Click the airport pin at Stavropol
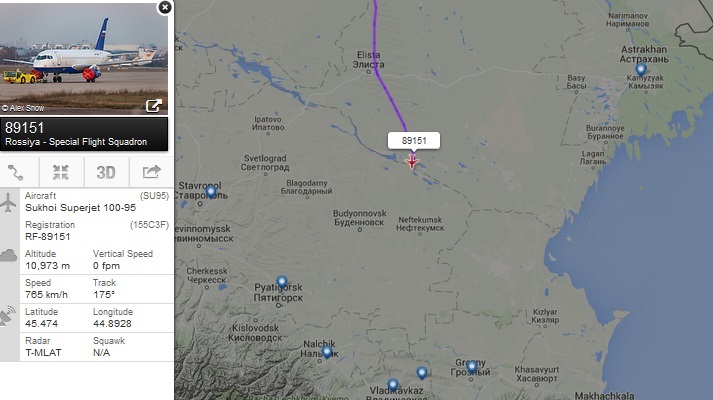 [211, 192]
